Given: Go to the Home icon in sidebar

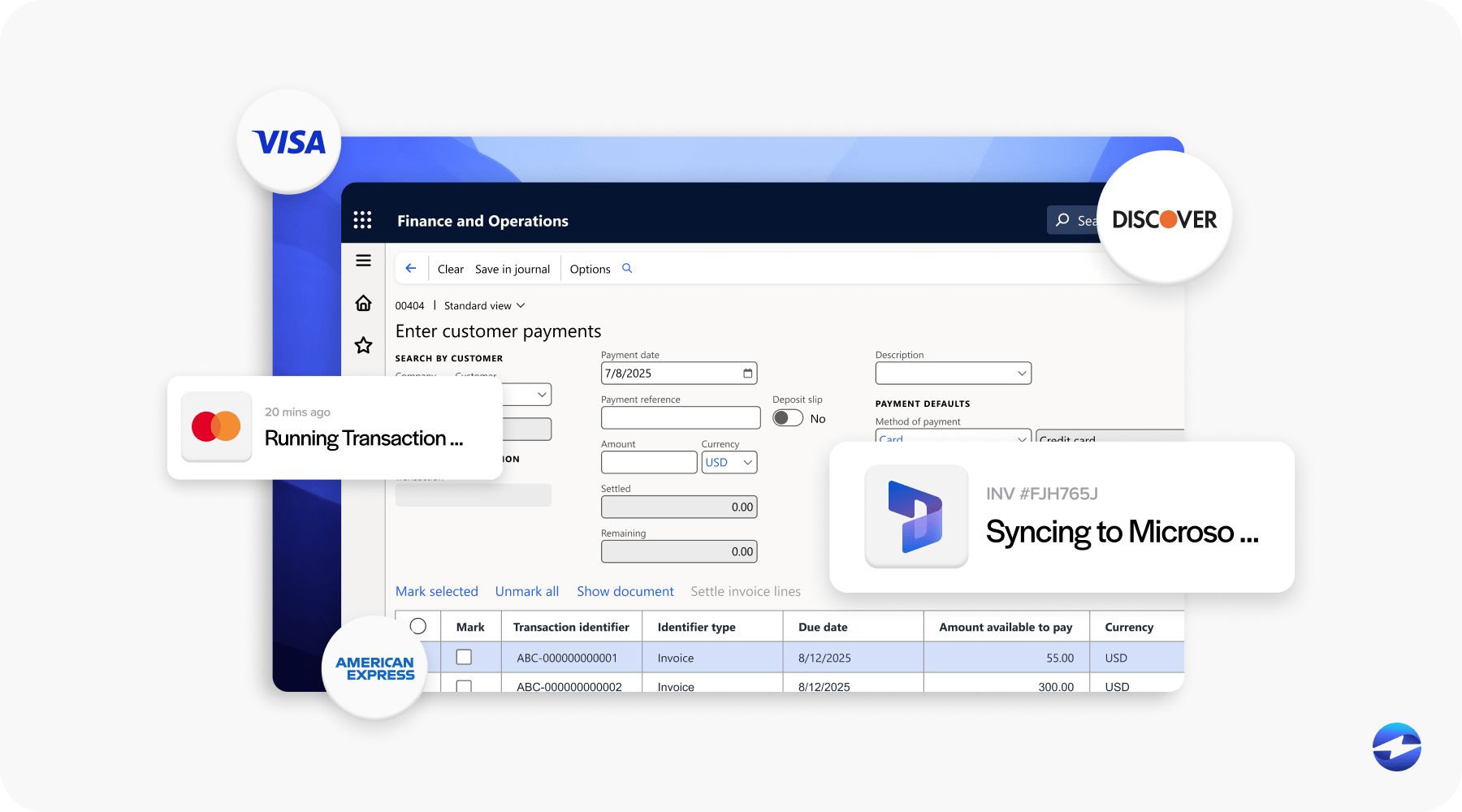Looking at the screenshot, I should pyautogui.click(x=363, y=303).
